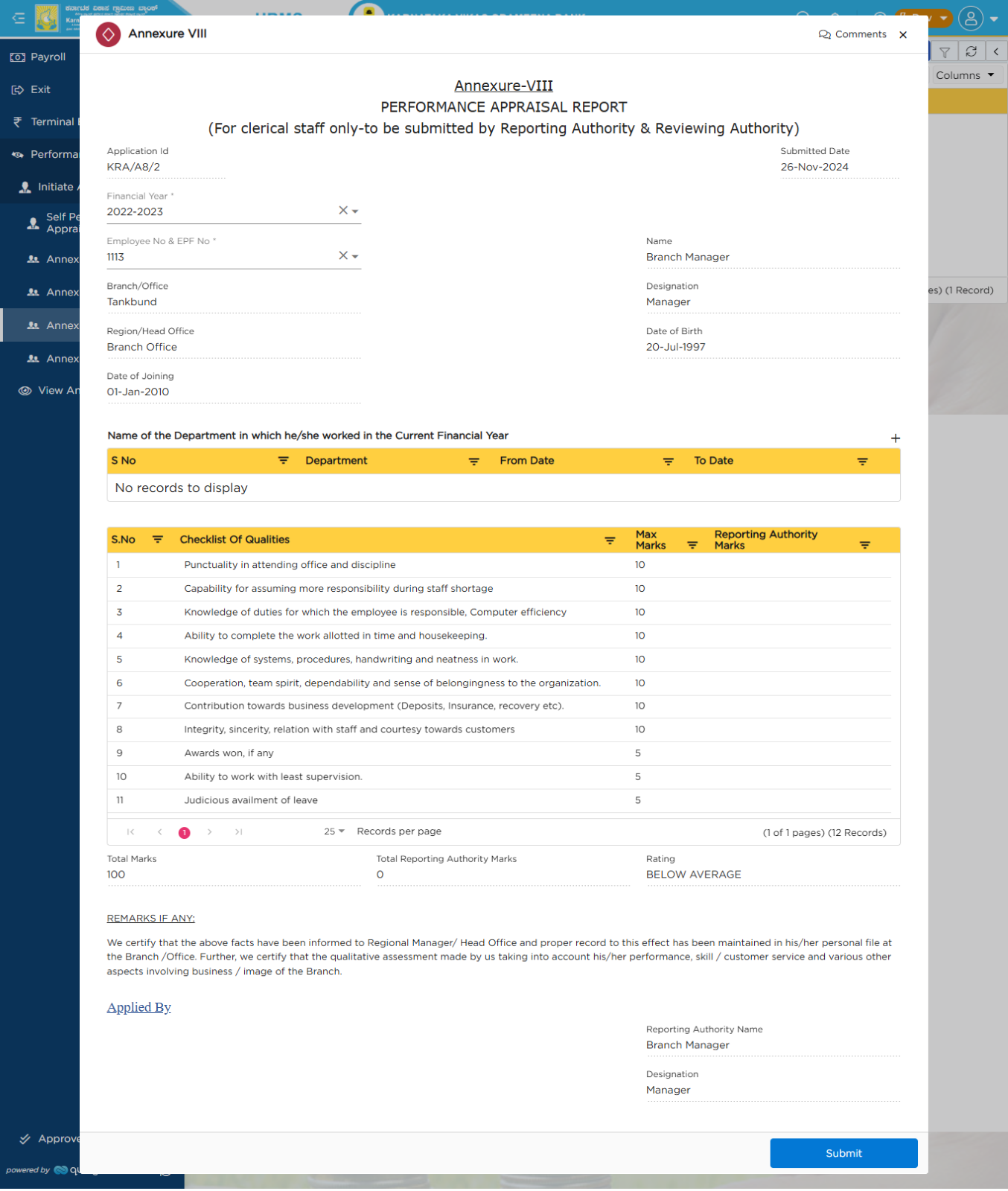
Task: Open Exit menu in the sidebar
Action: pyautogui.click(x=40, y=89)
